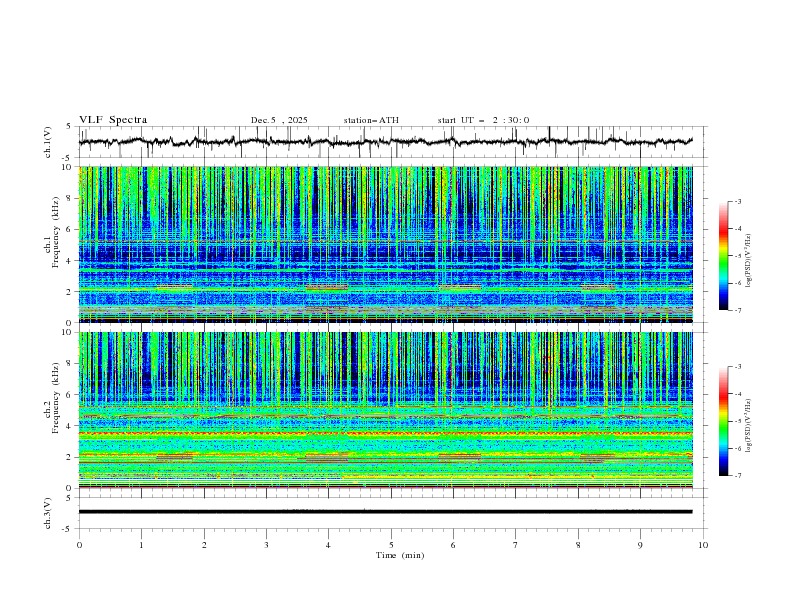Click inside the ch.1 spectrogram panel
Image resolution: width=792 pixels, height=612 pixels.
pos(385,244)
